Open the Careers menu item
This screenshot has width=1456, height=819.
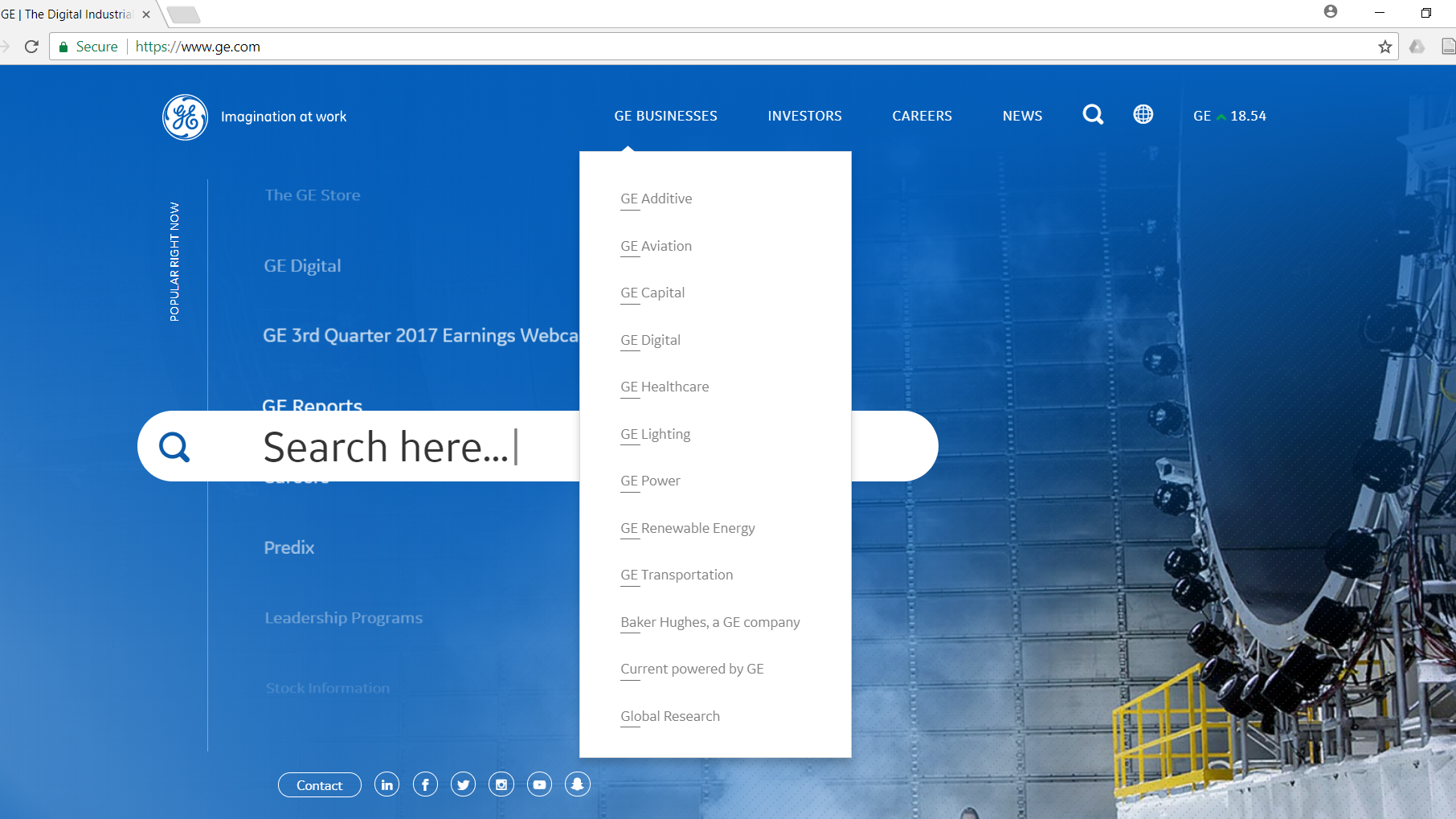coord(922,116)
